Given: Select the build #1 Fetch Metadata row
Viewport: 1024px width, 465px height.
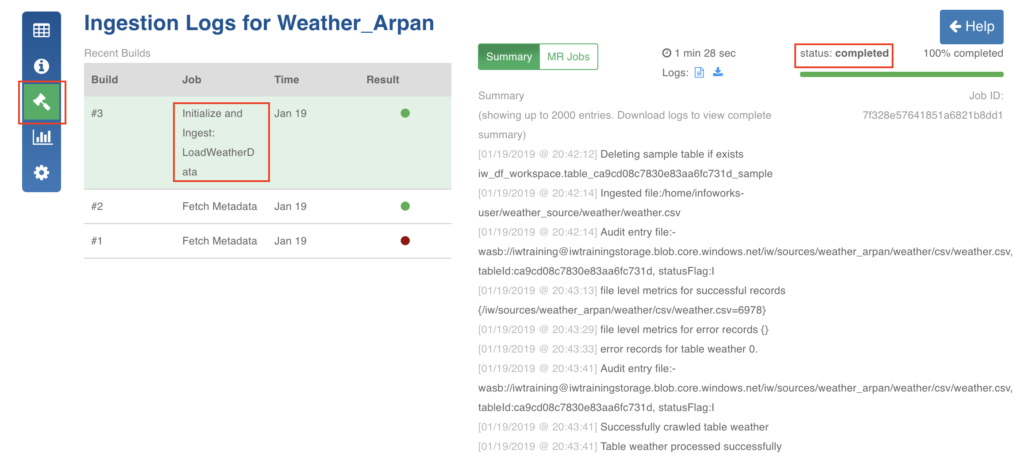Looking at the screenshot, I should [219, 241].
